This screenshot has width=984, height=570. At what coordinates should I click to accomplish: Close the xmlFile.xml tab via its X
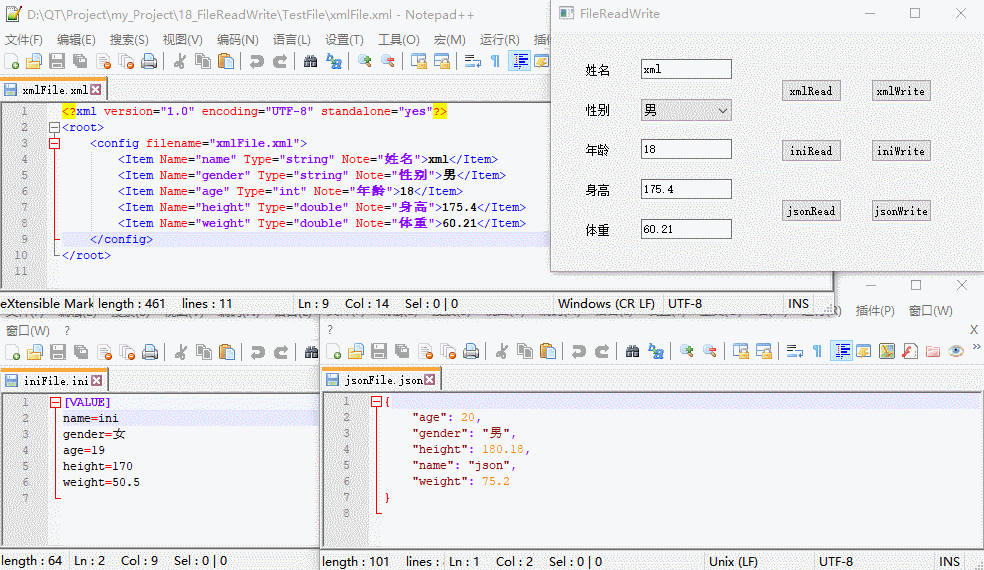click(x=95, y=90)
